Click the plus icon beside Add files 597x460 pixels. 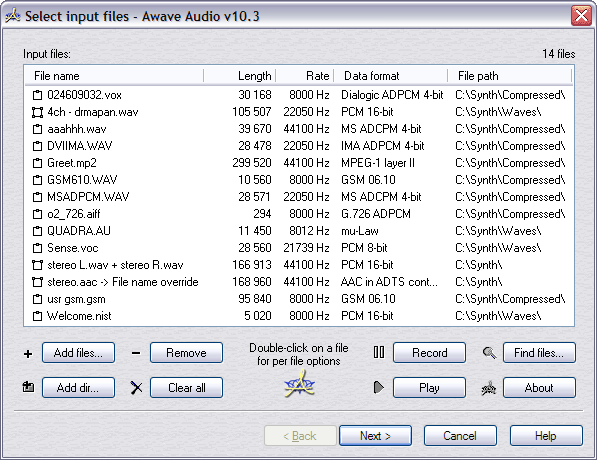tap(28, 354)
